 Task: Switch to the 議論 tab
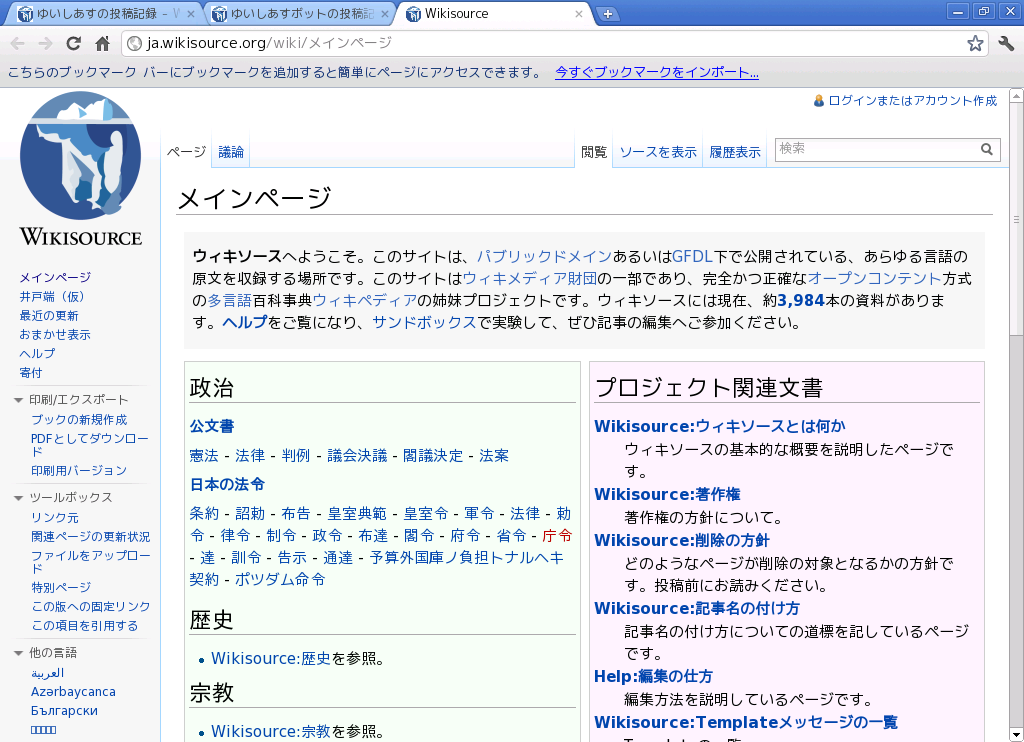[231, 152]
